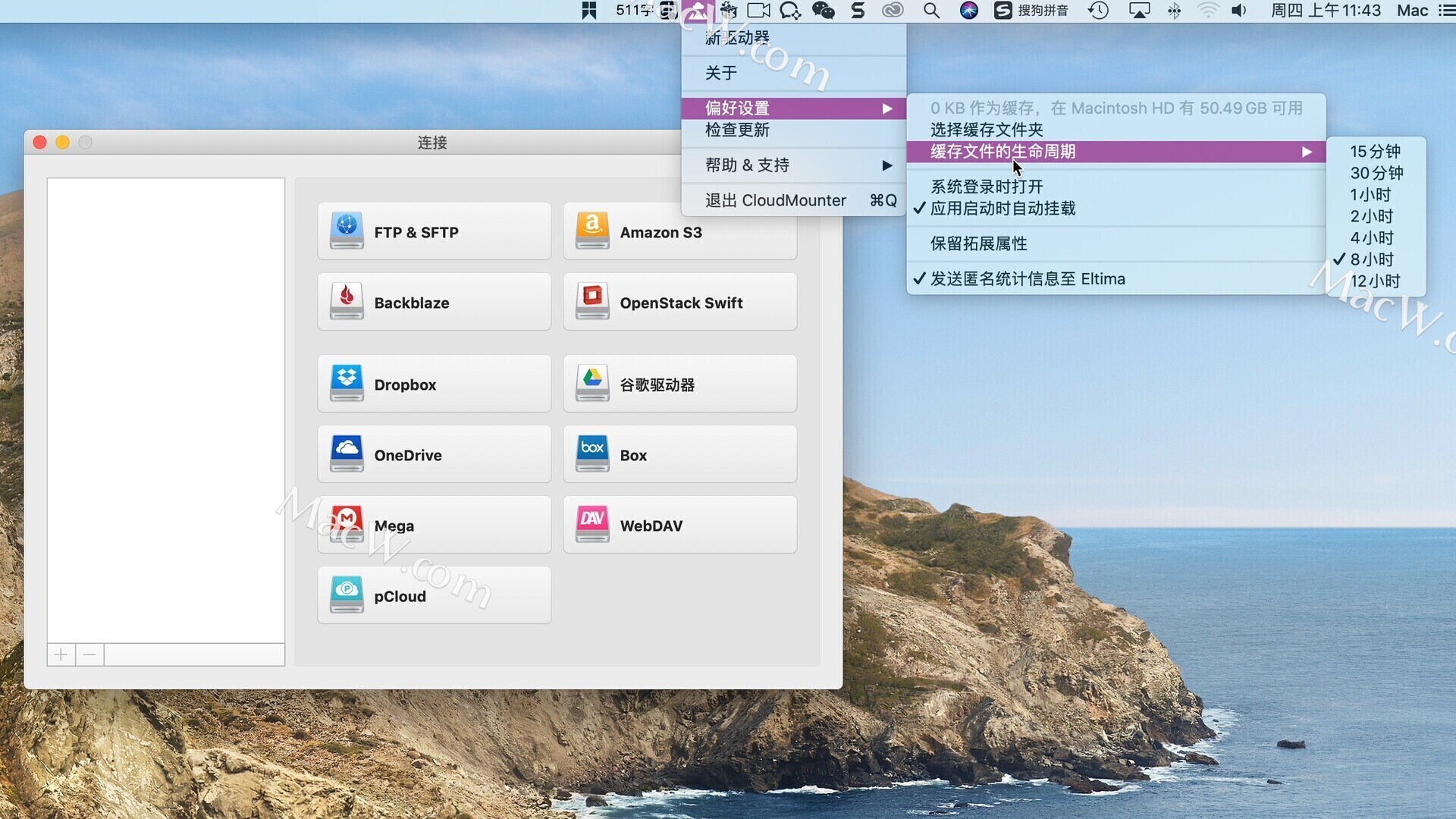Add a connection with the plus button

click(x=61, y=654)
